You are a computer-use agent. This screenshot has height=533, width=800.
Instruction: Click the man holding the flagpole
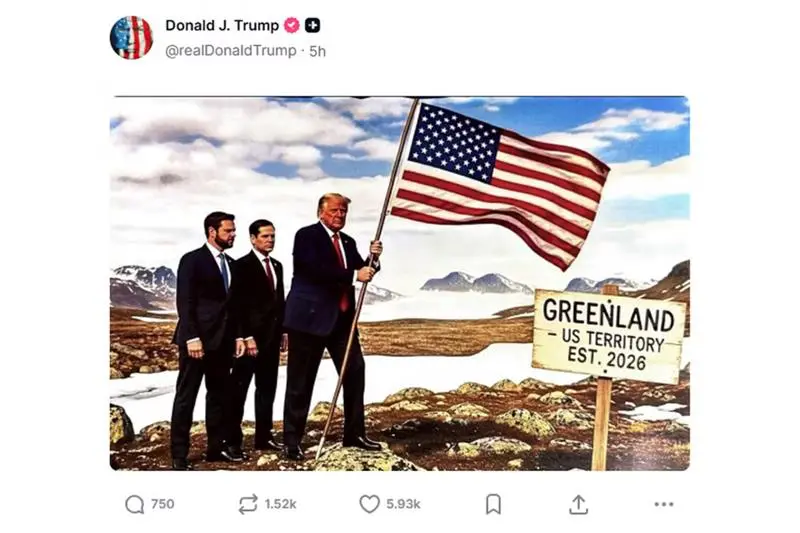coord(332,326)
